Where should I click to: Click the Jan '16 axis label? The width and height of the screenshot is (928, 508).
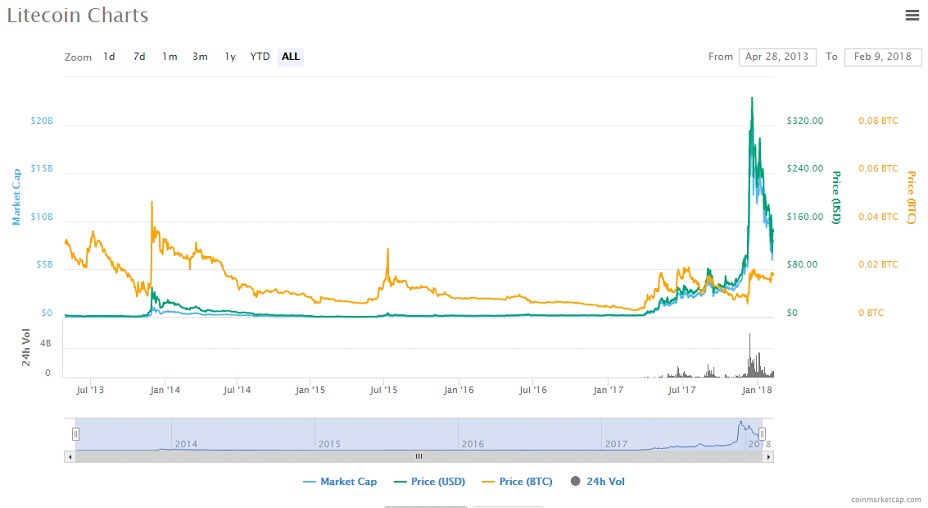(x=459, y=390)
